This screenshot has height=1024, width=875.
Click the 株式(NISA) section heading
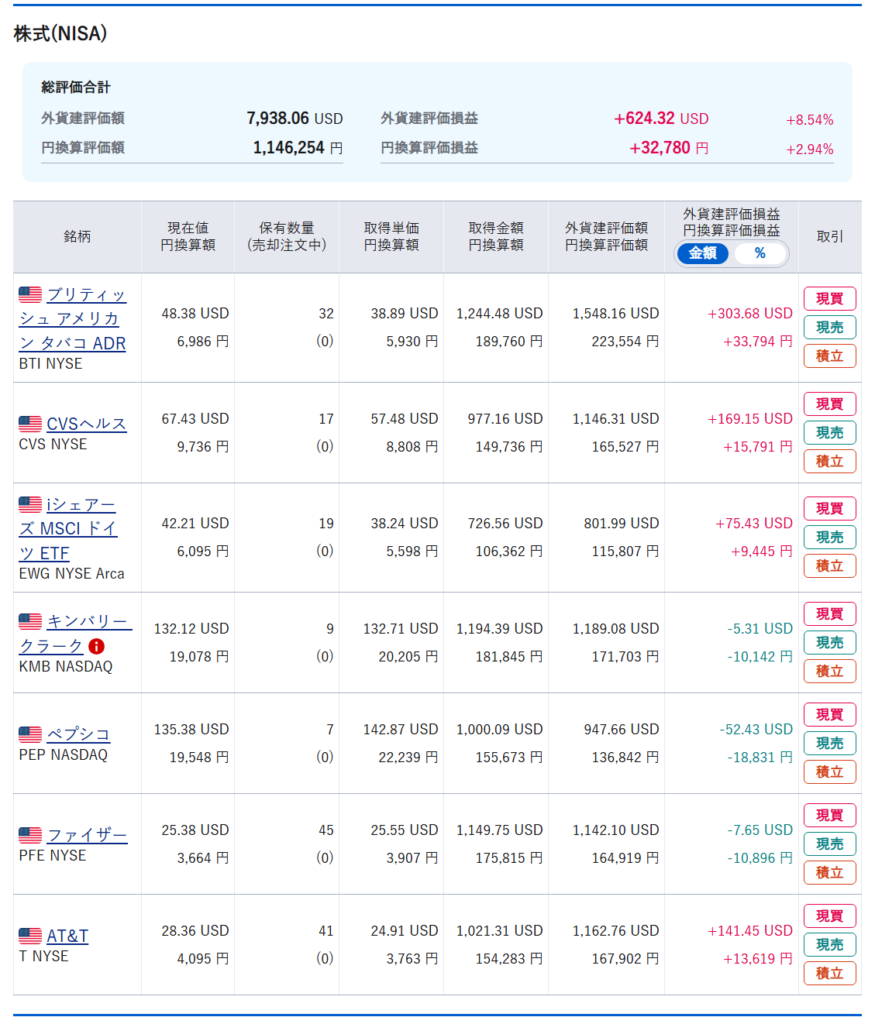pos(60,33)
